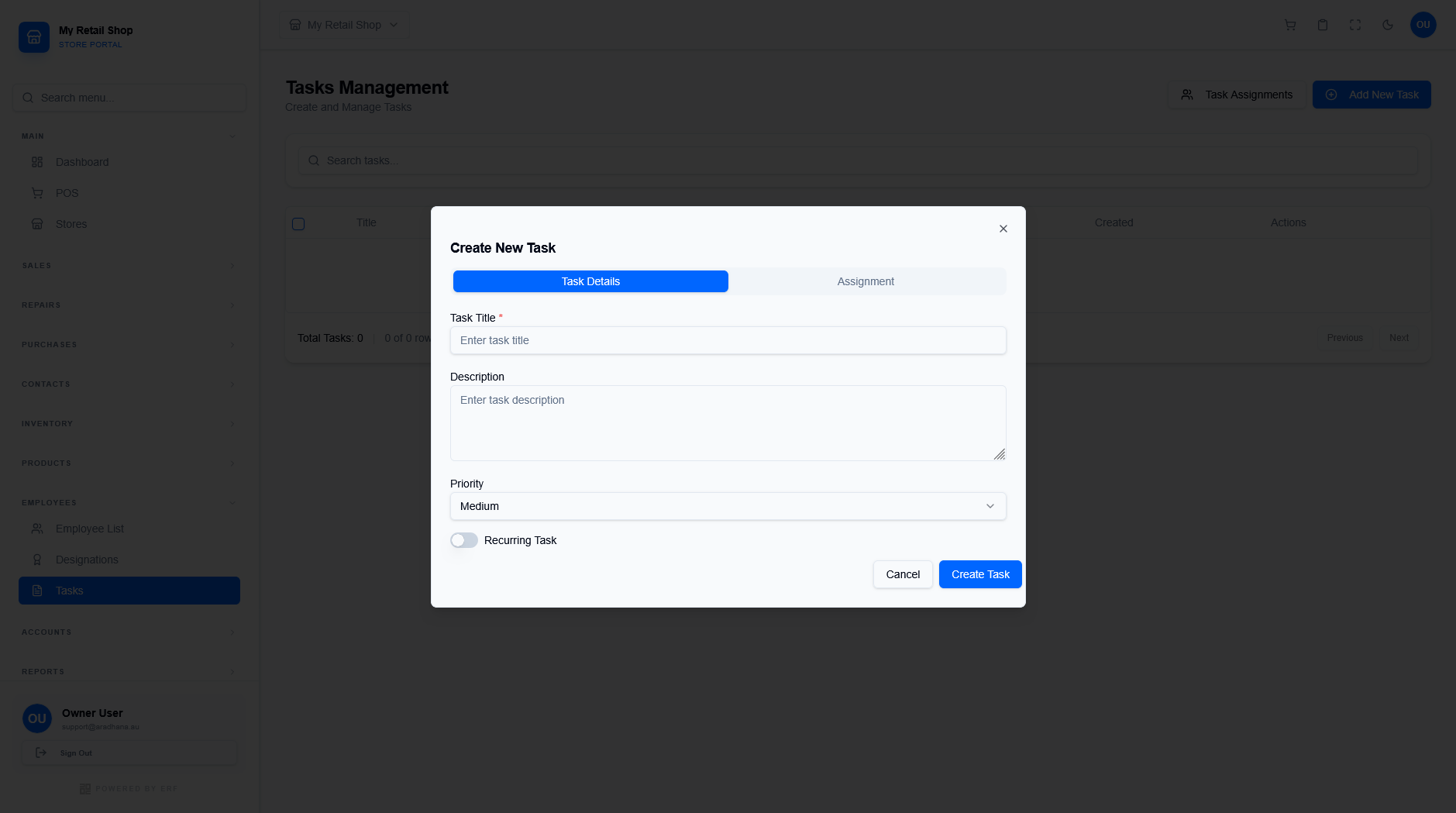Viewport: 1456px width, 813px height.
Task: Select Stores in the sidebar
Action: pyautogui.click(x=71, y=224)
